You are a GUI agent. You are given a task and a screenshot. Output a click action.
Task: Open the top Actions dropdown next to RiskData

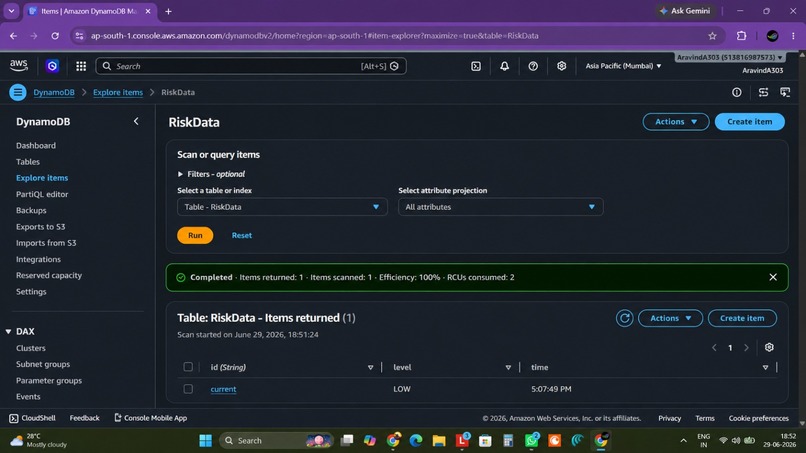click(x=675, y=122)
